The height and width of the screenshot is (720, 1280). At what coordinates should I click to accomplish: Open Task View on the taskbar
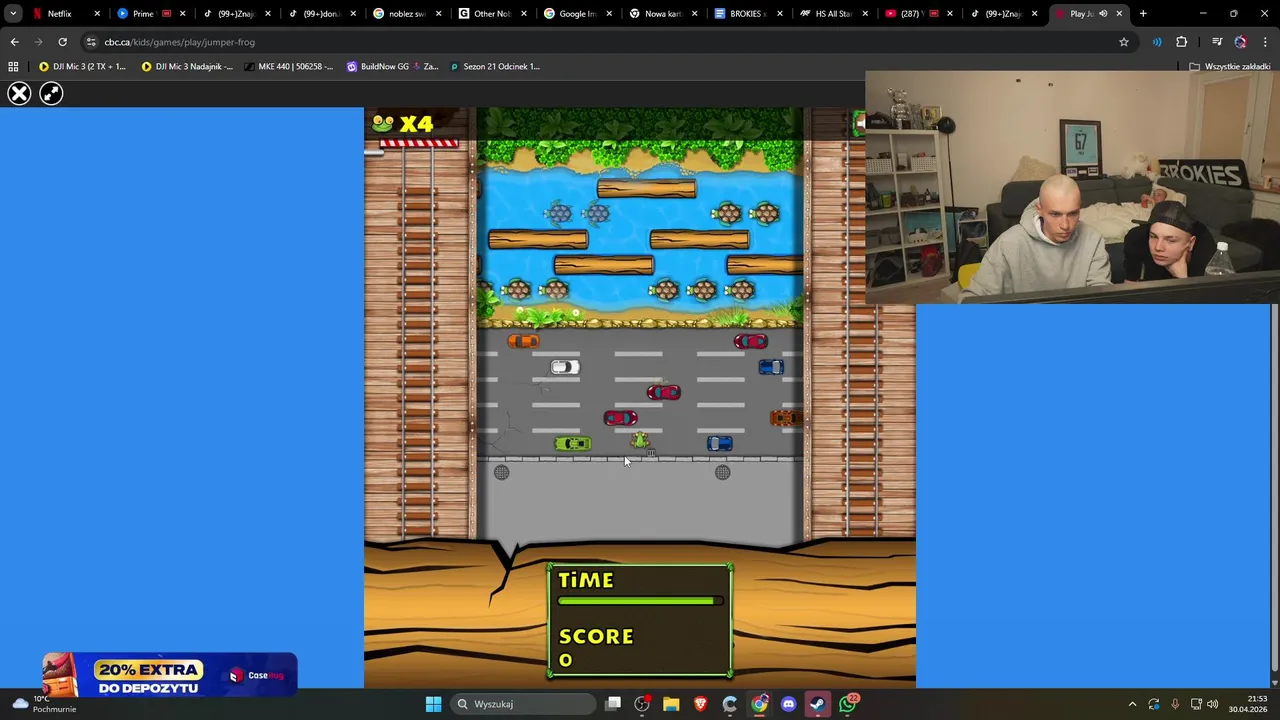[613, 704]
